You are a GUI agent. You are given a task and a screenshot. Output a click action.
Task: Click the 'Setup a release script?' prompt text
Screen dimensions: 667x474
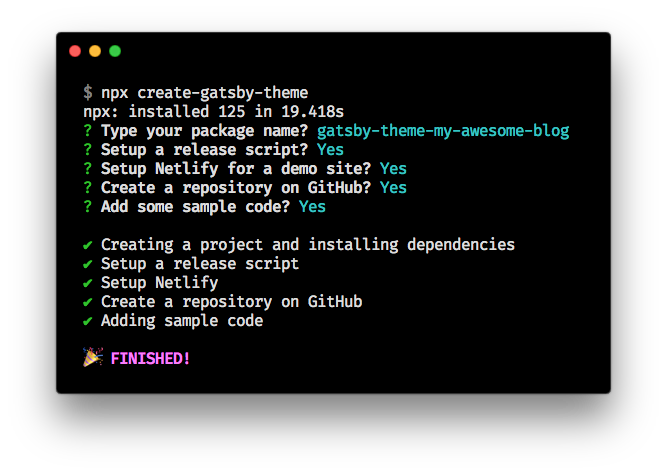pos(204,150)
